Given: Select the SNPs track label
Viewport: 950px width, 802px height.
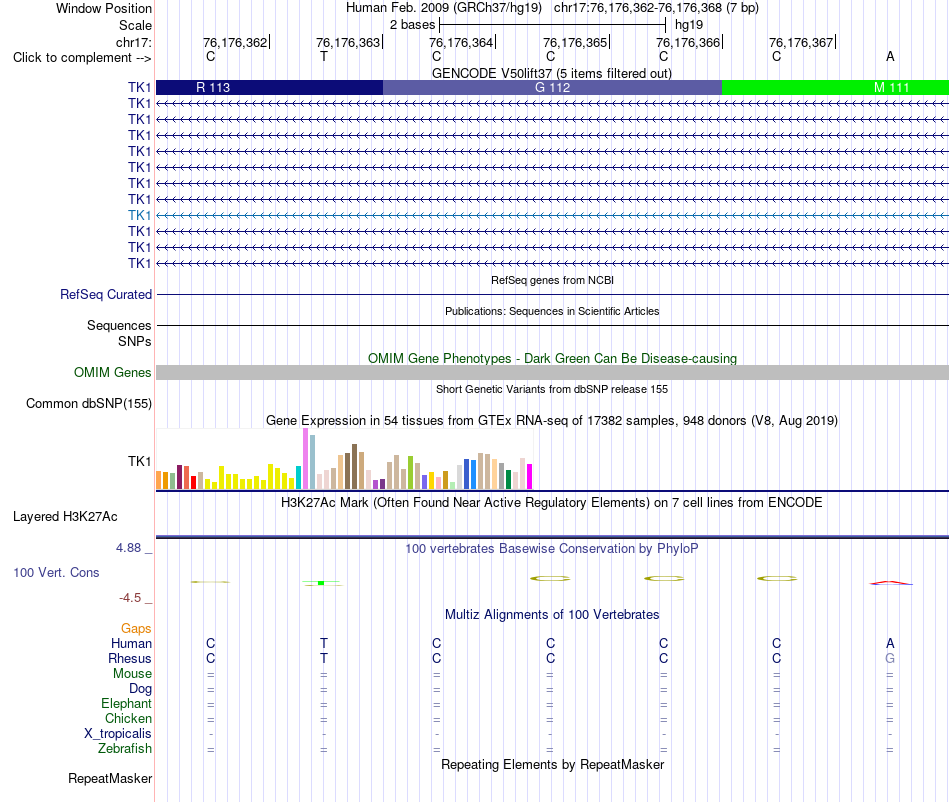Looking at the screenshot, I should click(x=135, y=341).
